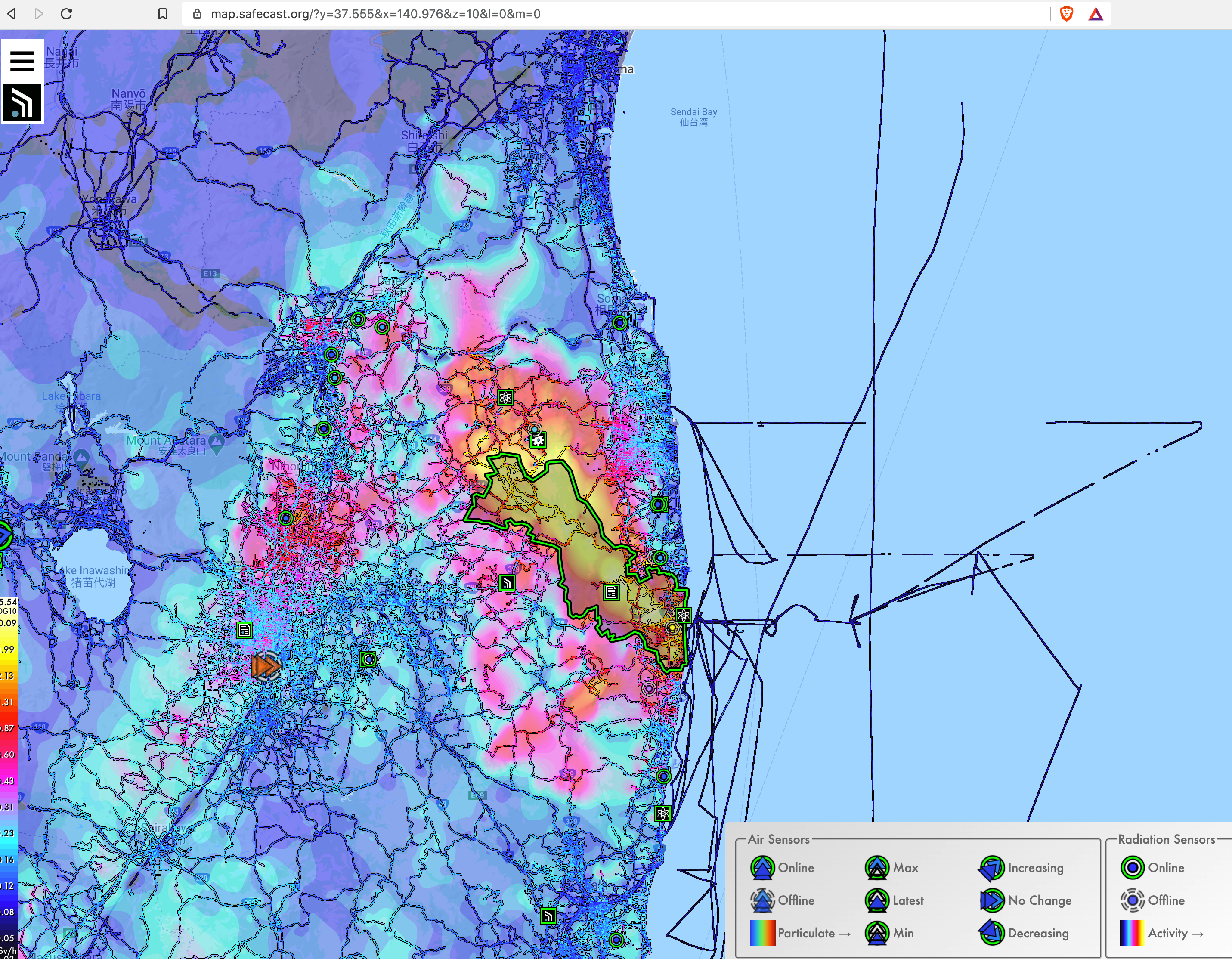Select the square-framed sensor marker right of the orange arrow marker

[368, 659]
